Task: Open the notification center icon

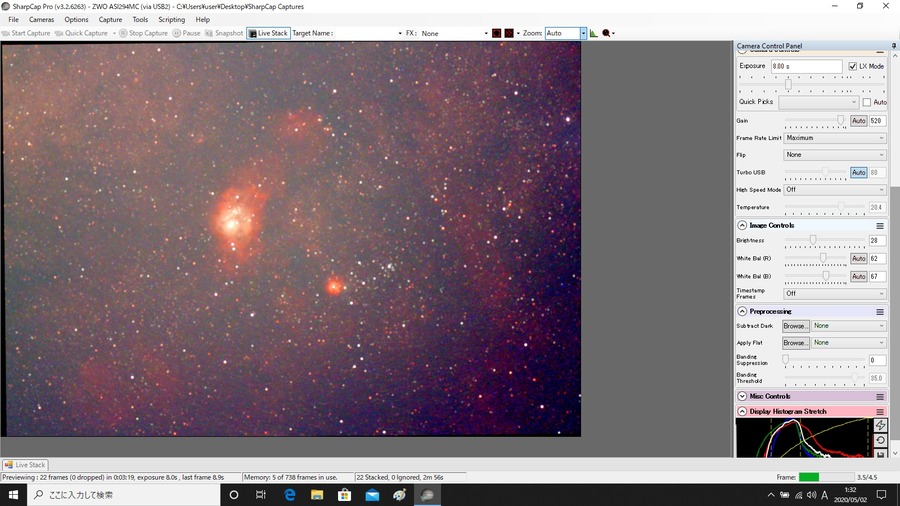Action: coord(882,495)
